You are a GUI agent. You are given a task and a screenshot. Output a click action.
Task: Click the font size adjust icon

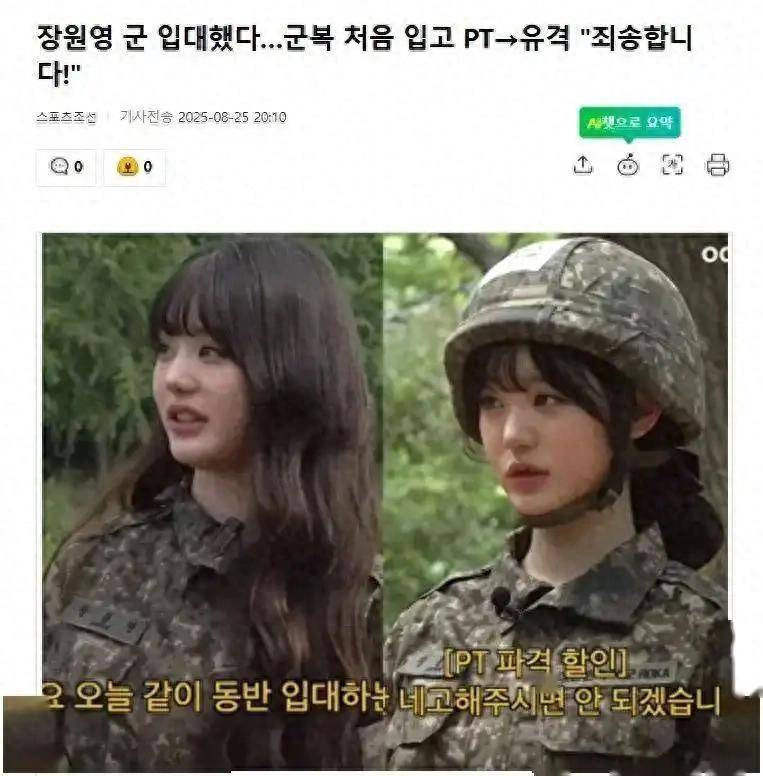point(672,165)
